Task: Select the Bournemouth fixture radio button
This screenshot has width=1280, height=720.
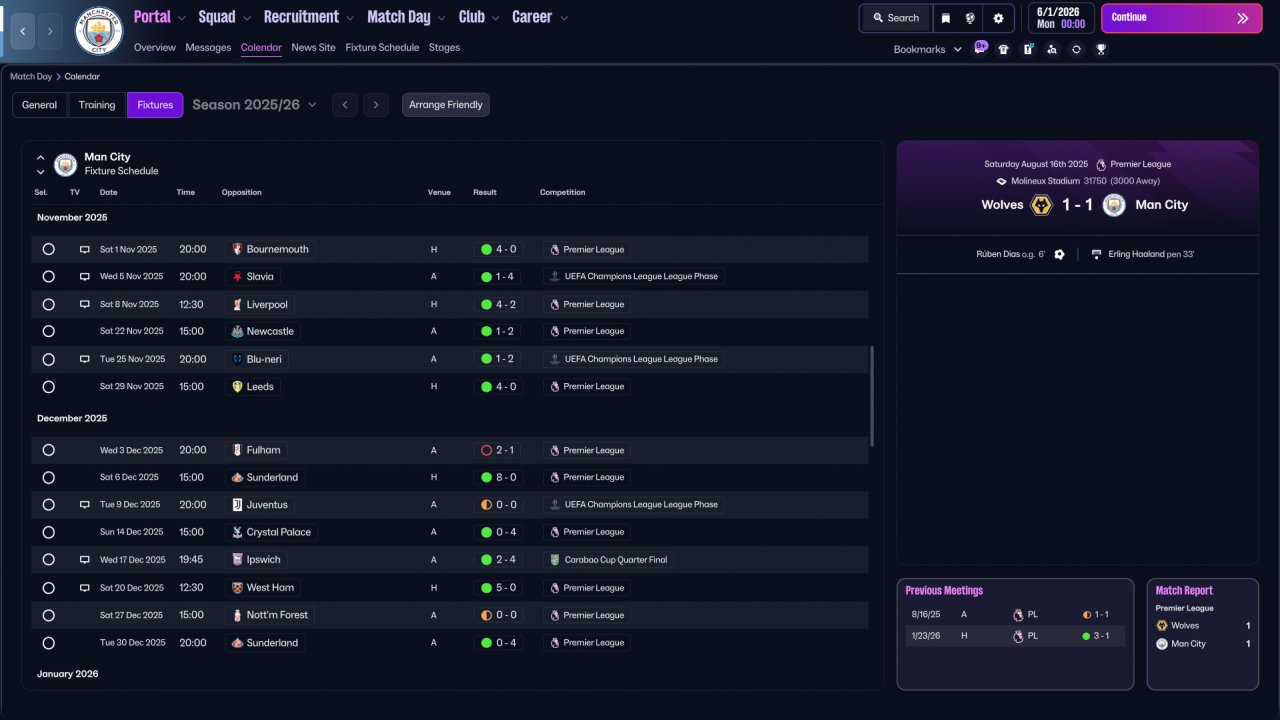Action: point(48,249)
